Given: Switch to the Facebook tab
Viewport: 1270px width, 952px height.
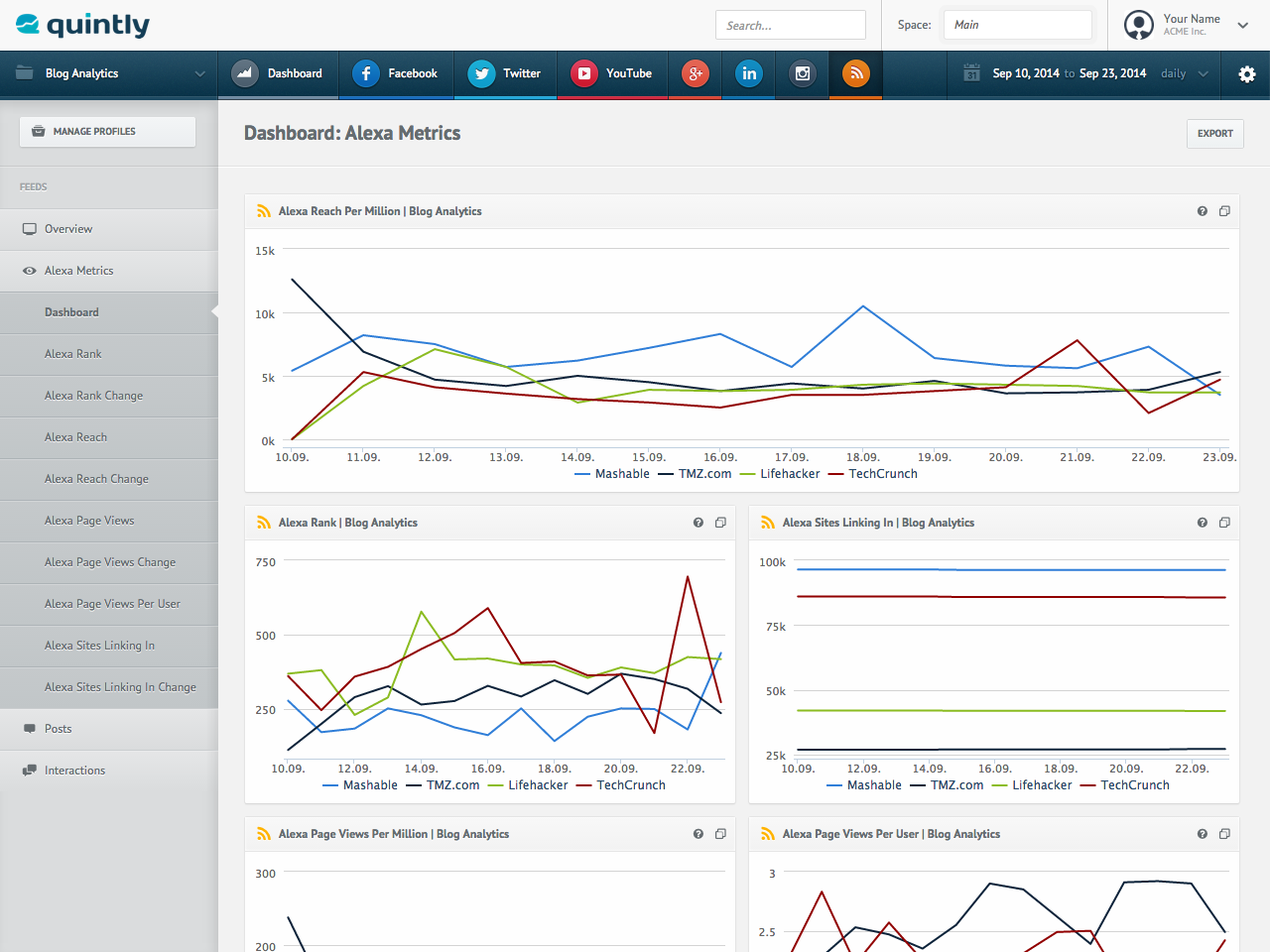Looking at the screenshot, I should (x=396, y=73).
